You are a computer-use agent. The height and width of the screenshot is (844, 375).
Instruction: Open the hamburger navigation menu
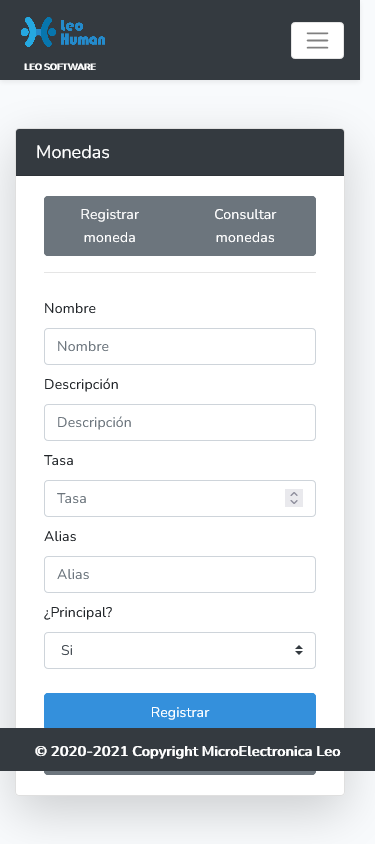317,40
